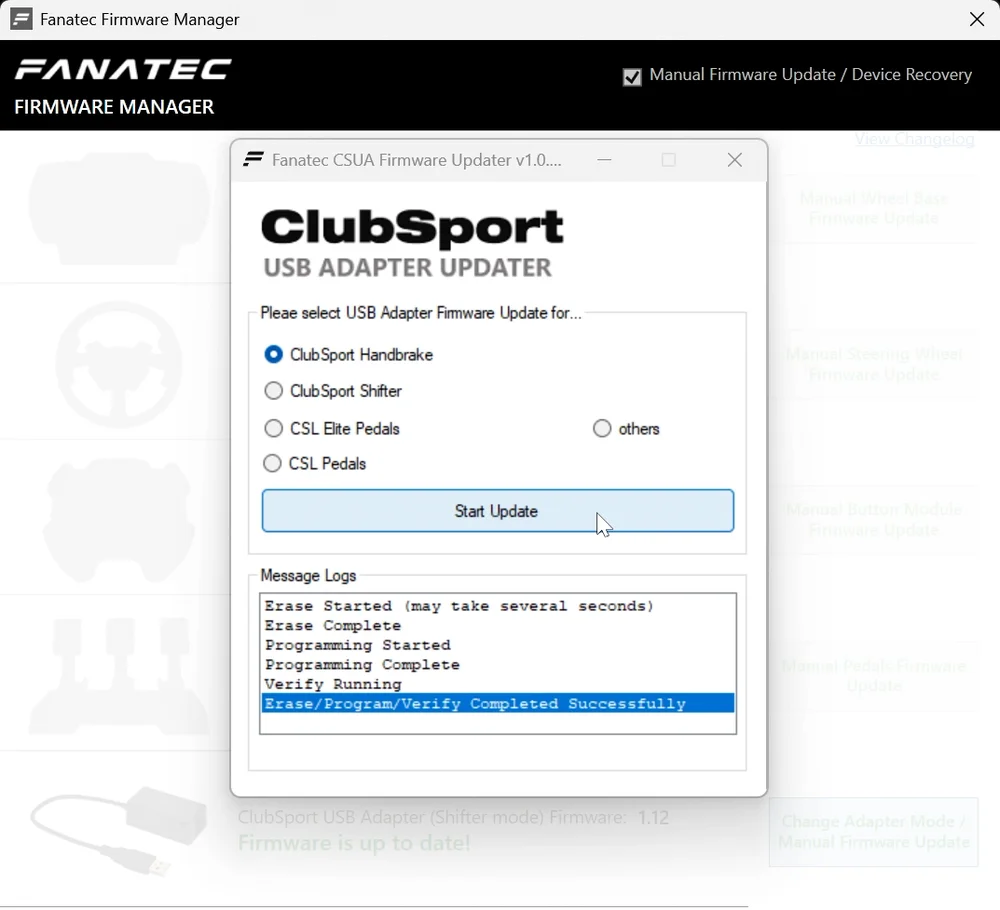Click the Fanatec Firmware Manager title bar icon

tap(21, 19)
